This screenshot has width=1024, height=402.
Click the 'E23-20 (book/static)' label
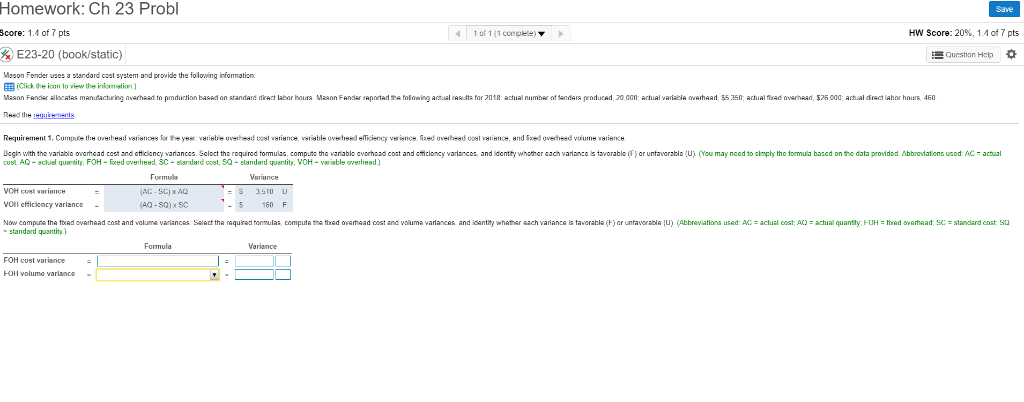[69, 54]
